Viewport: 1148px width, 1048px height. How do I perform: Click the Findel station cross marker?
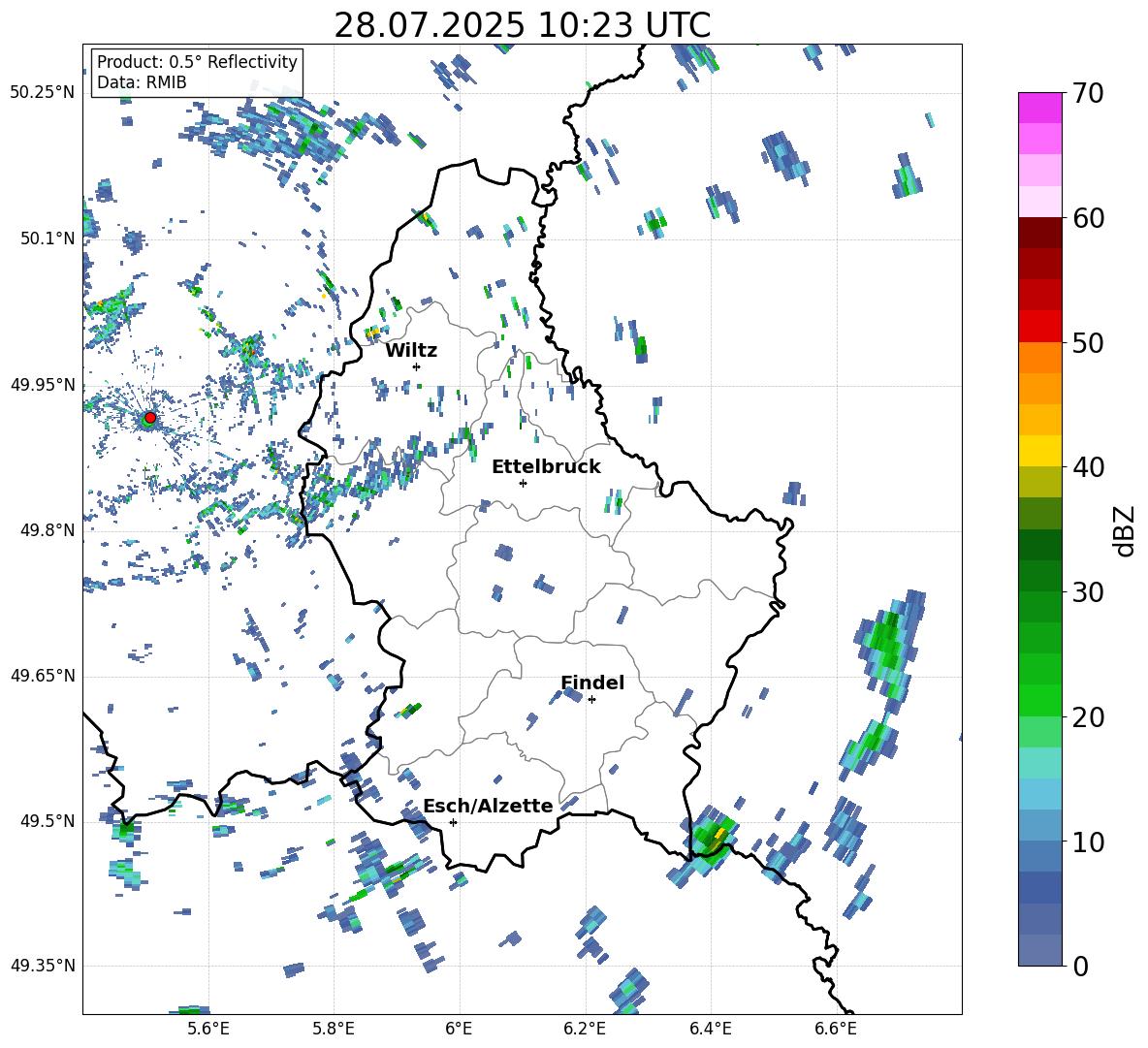point(591,700)
